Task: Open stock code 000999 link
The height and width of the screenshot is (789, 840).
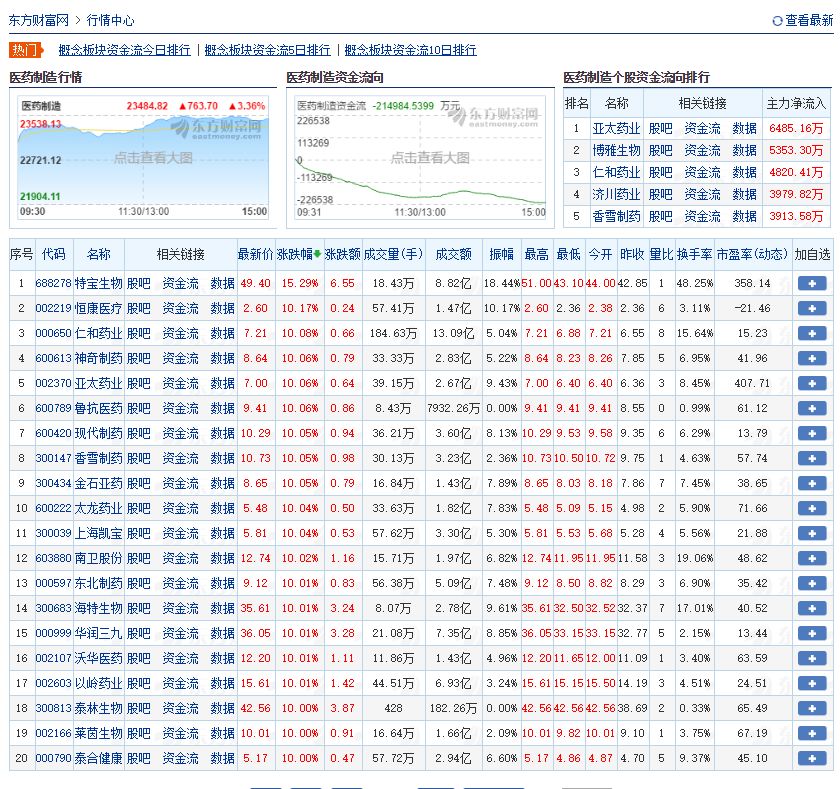Action: 53,633
